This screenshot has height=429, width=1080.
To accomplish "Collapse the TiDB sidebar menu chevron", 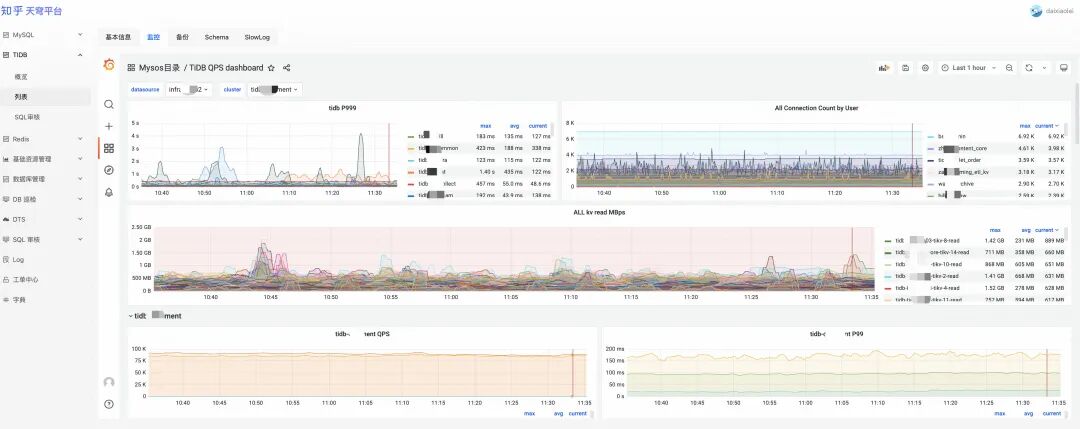I will pyautogui.click(x=80, y=54).
